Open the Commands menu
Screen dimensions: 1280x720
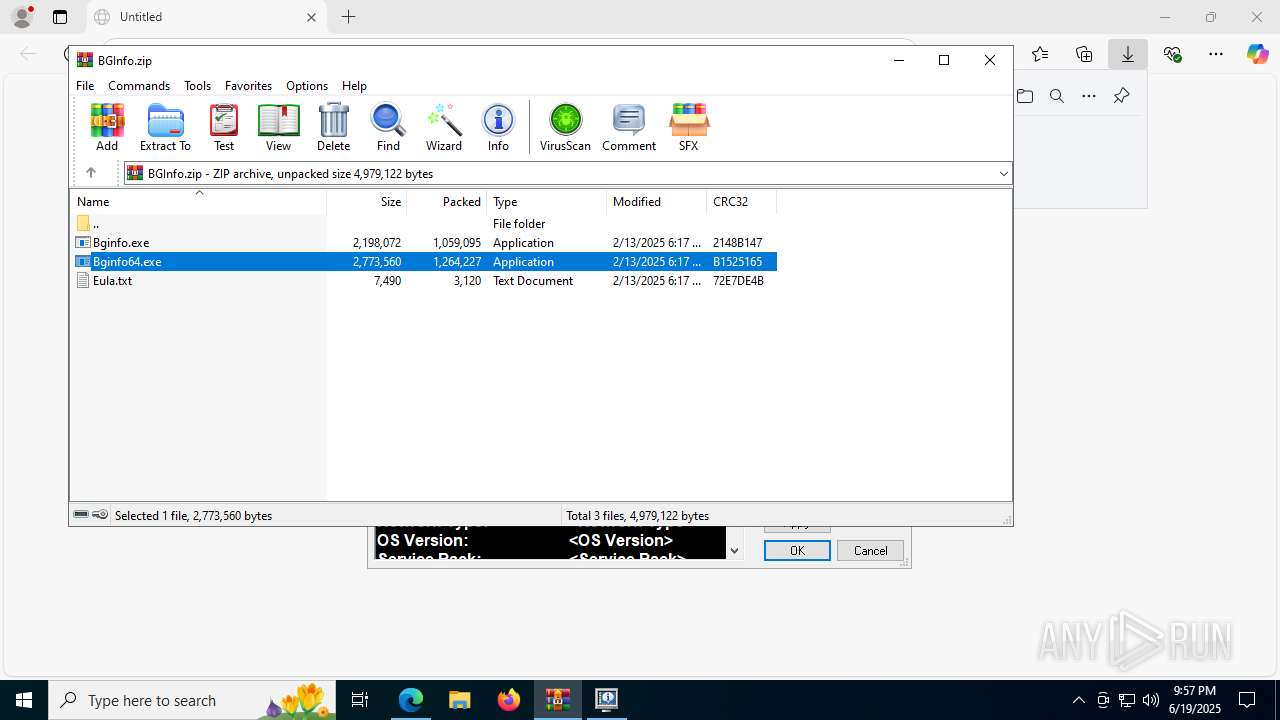point(139,86)
